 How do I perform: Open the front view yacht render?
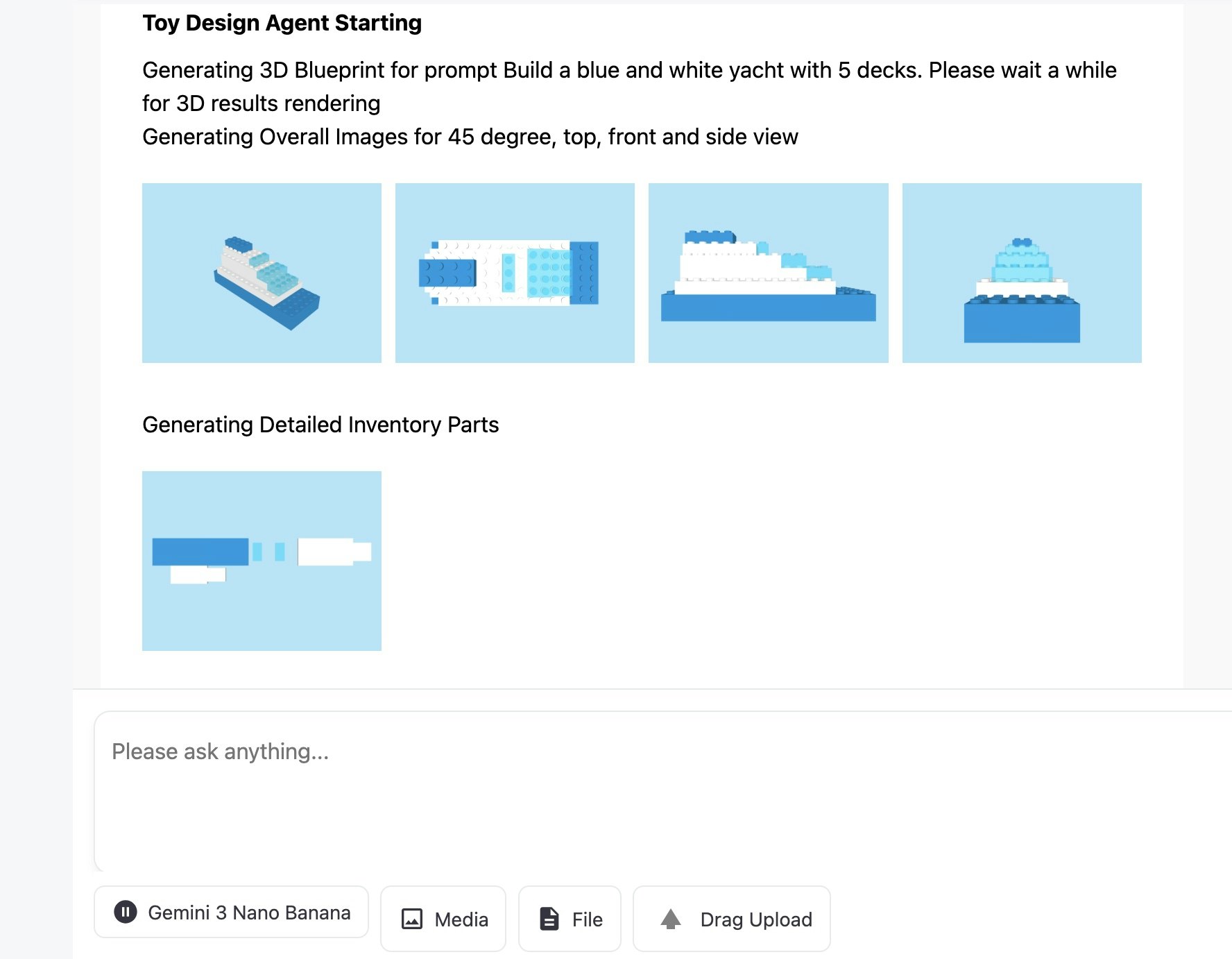(768, 273)
